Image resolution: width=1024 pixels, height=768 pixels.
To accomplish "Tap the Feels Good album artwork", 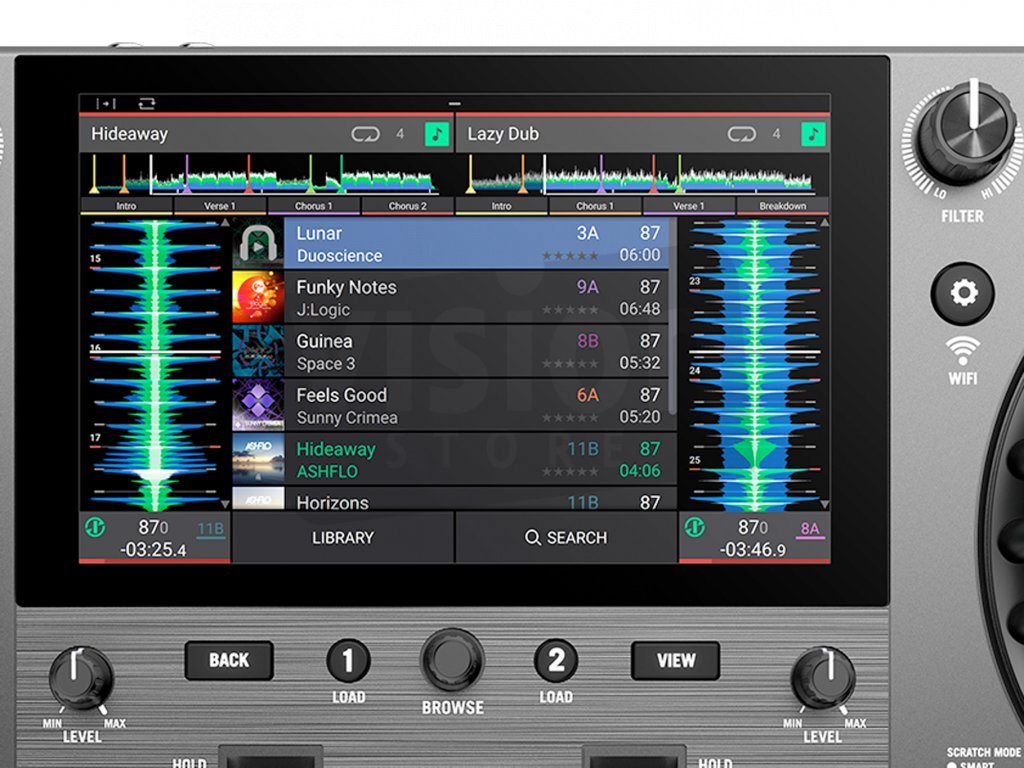I will (258, 406).
